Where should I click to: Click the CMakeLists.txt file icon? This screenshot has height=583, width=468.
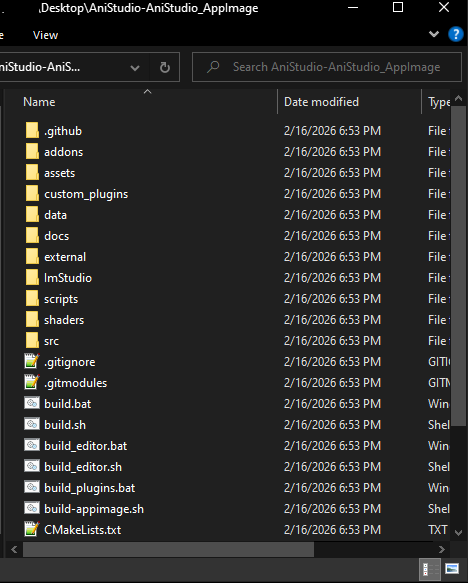coord(32,529)
